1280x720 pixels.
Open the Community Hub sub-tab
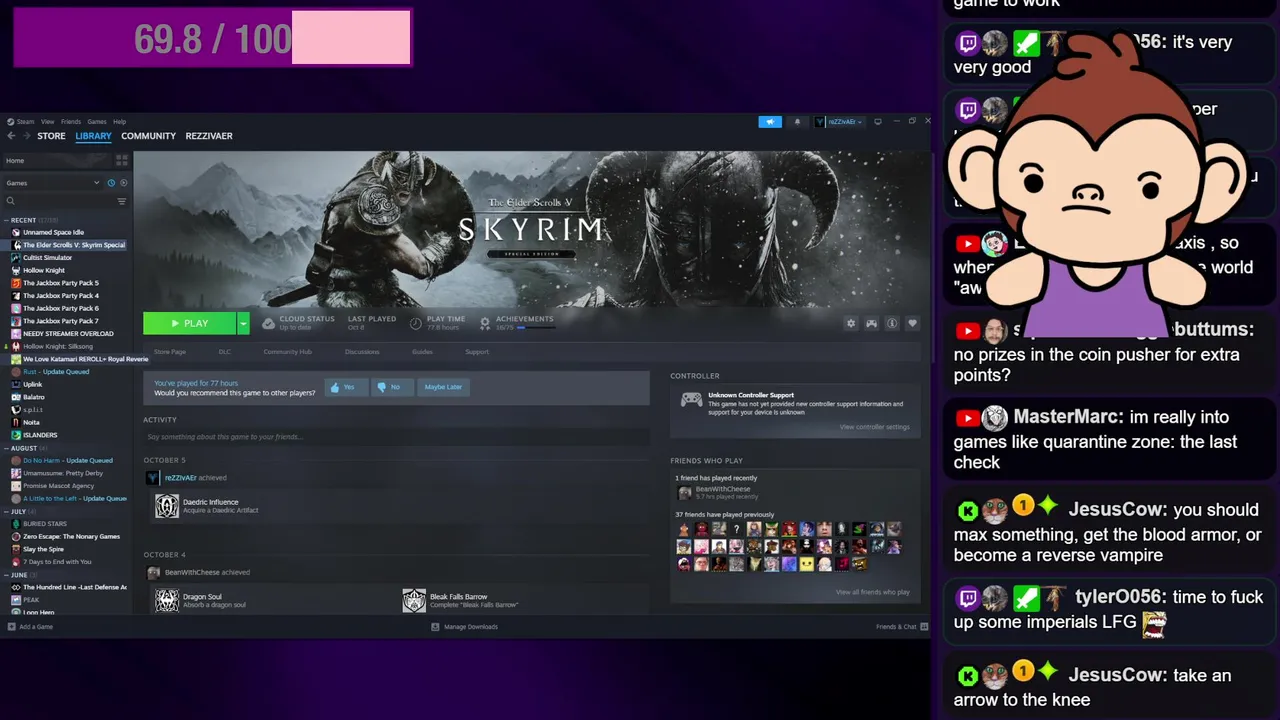[288, 352]
